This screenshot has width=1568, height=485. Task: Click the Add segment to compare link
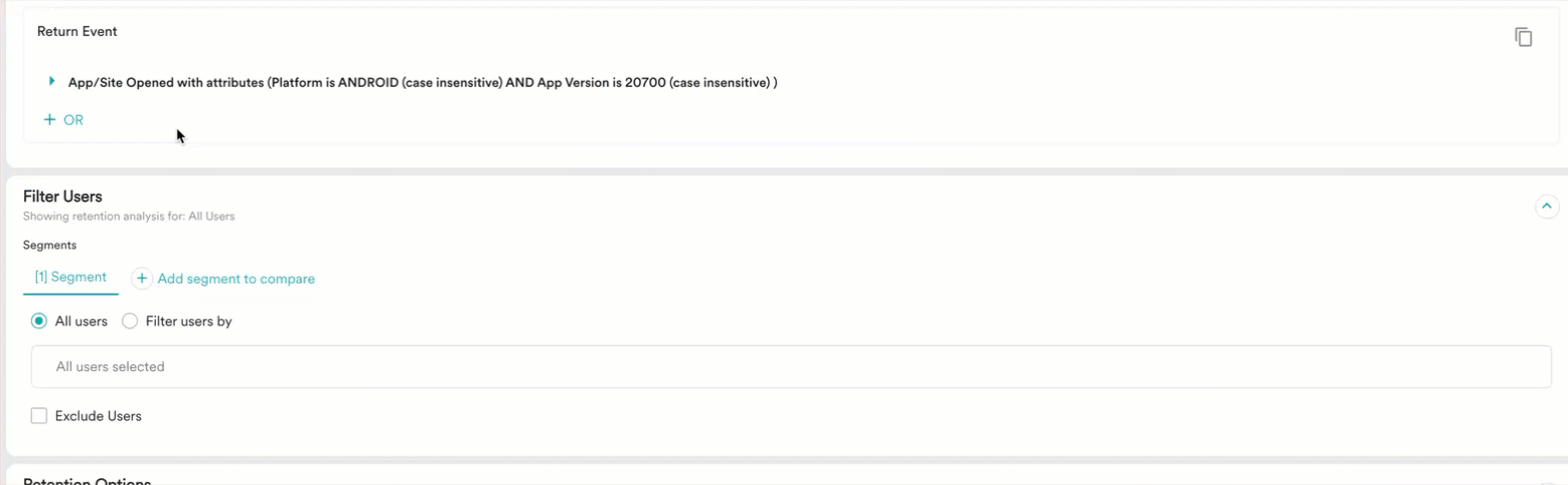coord(236,279)
